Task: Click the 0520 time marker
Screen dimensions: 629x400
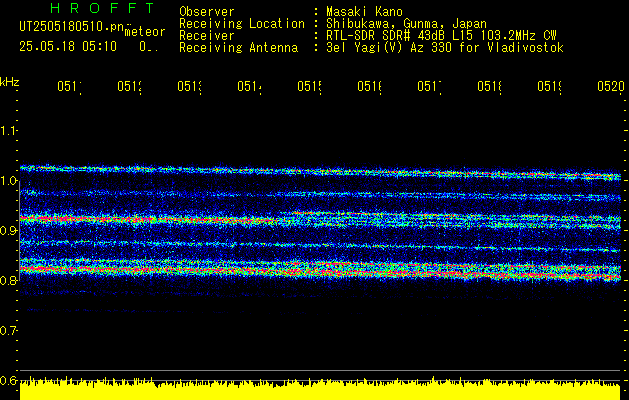Action: click(611, 86)
